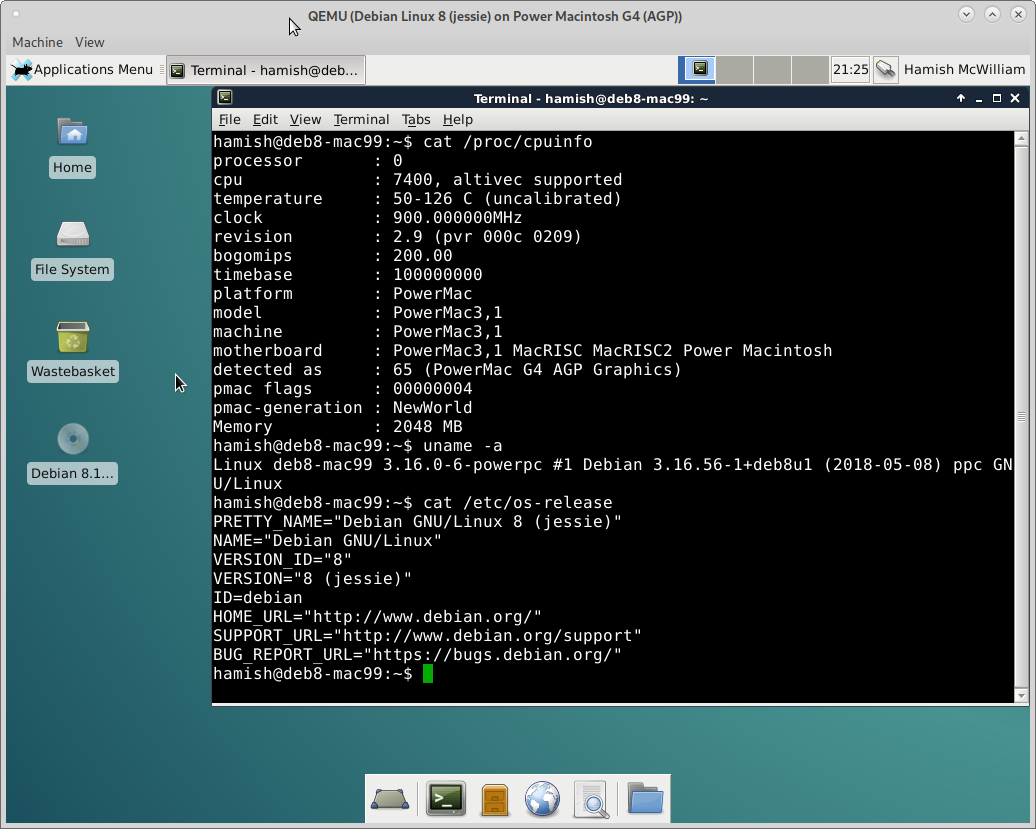Click the 'Memory : 2048 MB' line
This screenshot has height=829, width=1036.
(x=338, y=427)
